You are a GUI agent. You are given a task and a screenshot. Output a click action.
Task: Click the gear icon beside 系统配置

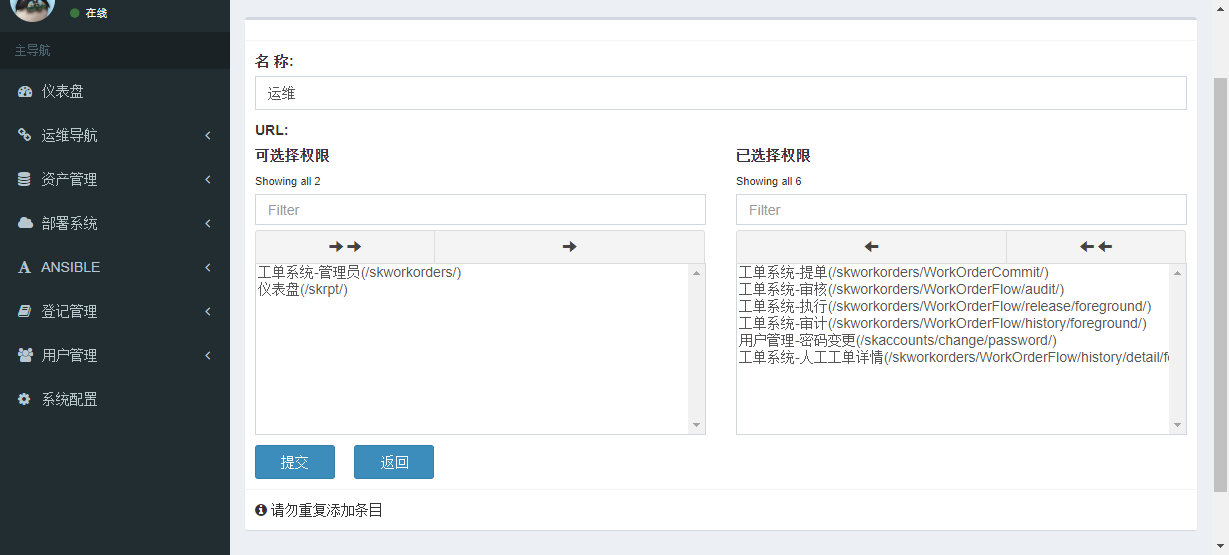pyautogui.click(x=24, y=400)
